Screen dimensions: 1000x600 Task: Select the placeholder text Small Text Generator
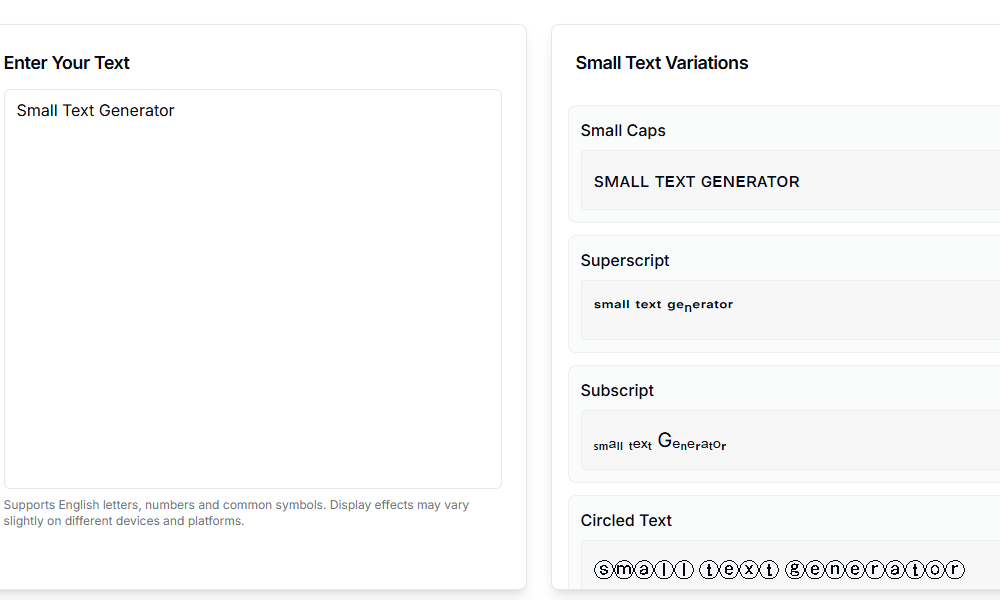[x=95, y=110]
